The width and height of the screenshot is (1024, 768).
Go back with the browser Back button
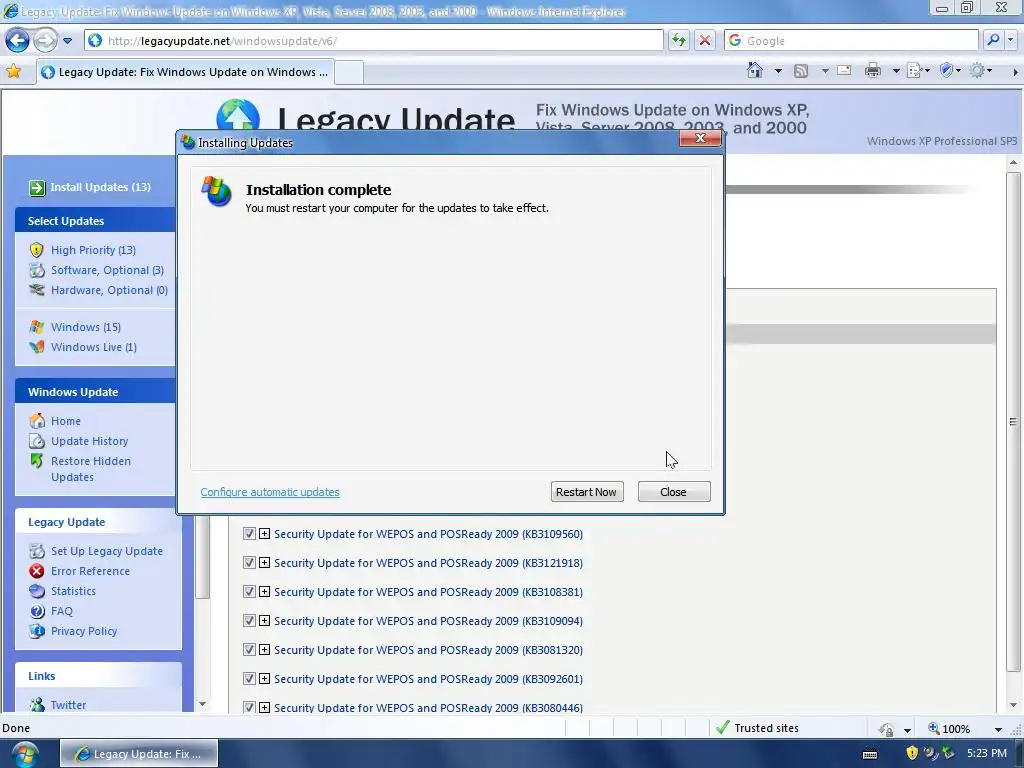pyautogui.click(x=18, y=40)
